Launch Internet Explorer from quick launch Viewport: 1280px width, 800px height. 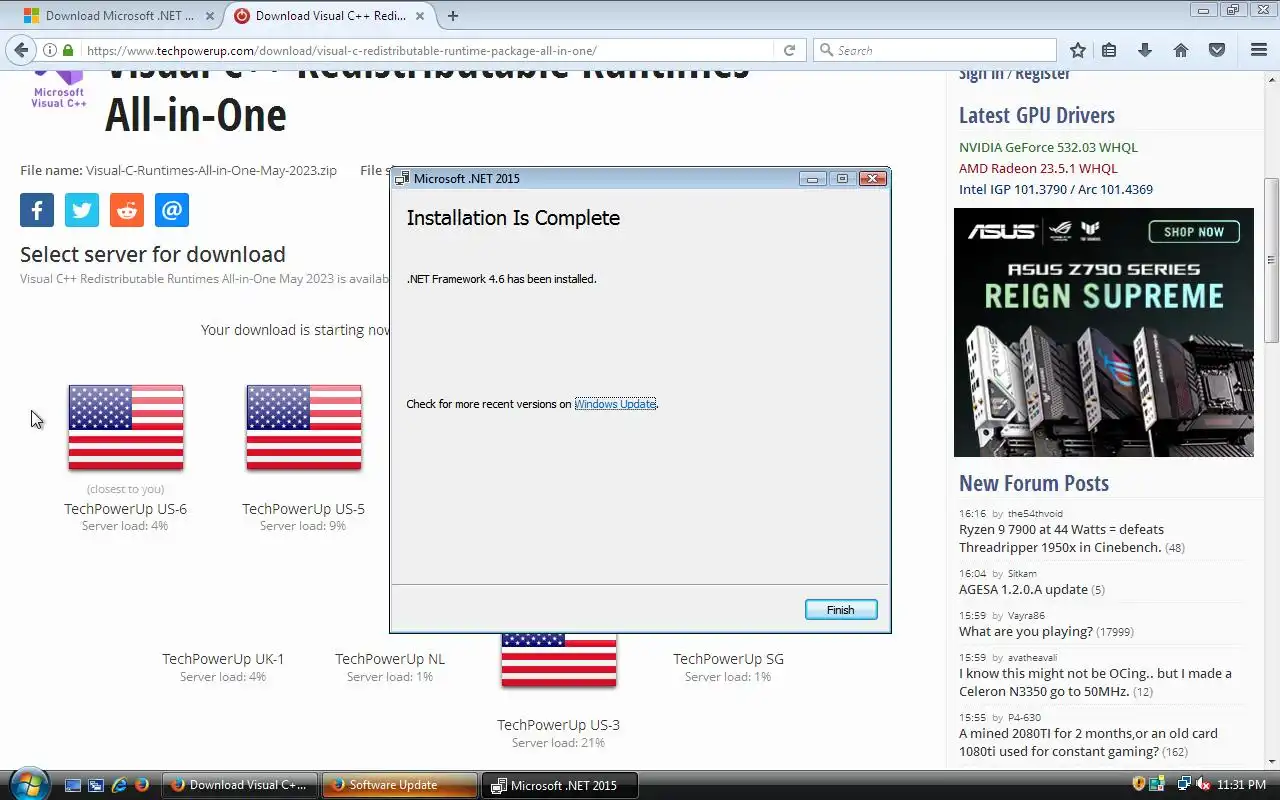point(119,785)
